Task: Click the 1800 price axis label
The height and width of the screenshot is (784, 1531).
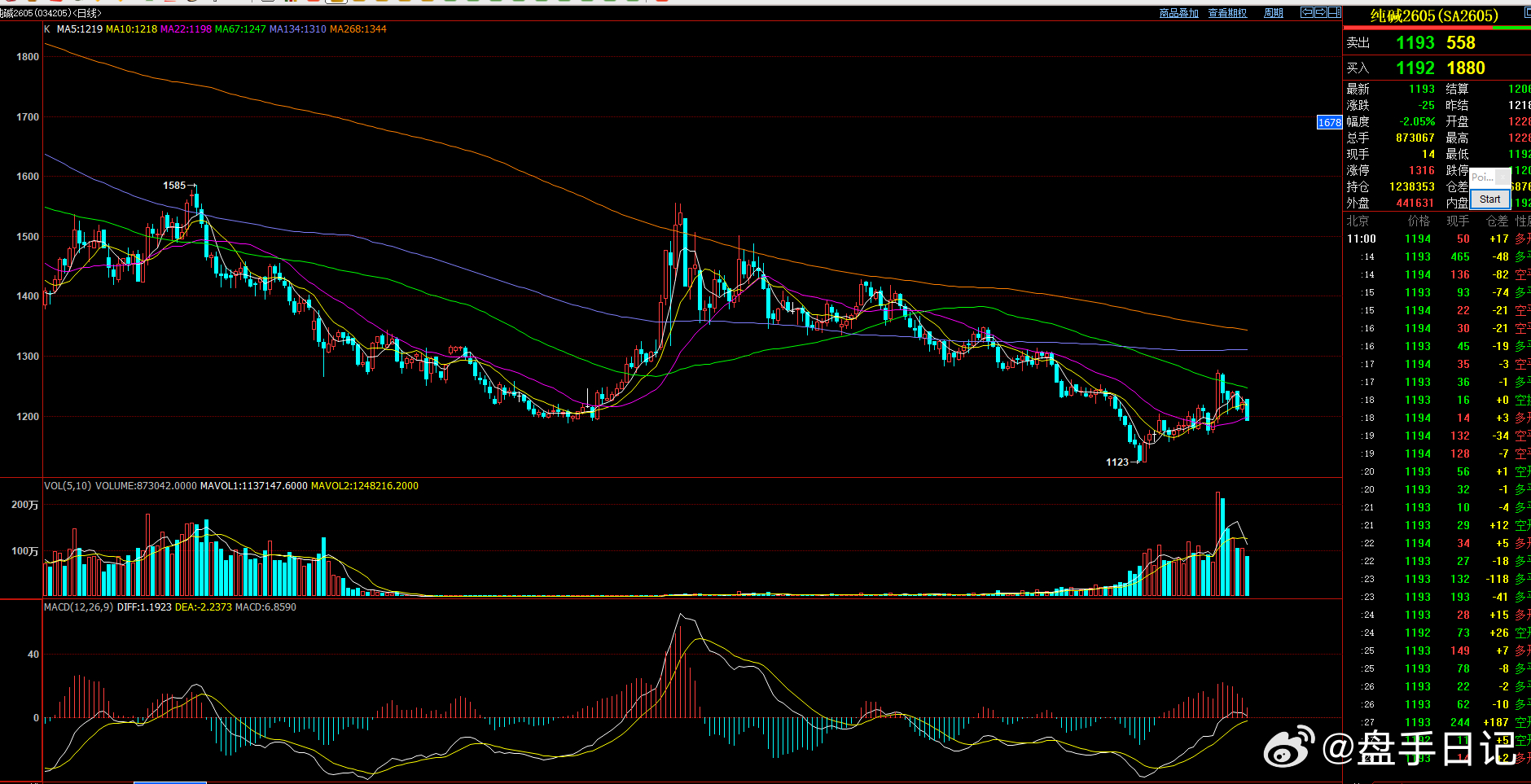Action: click(x=28, y=57)
